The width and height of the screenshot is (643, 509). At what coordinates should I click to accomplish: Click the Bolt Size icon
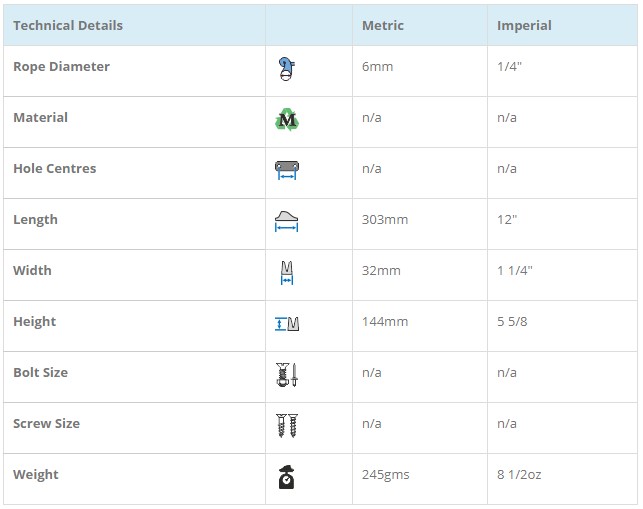pyautogui.click(x=287, y=375)
